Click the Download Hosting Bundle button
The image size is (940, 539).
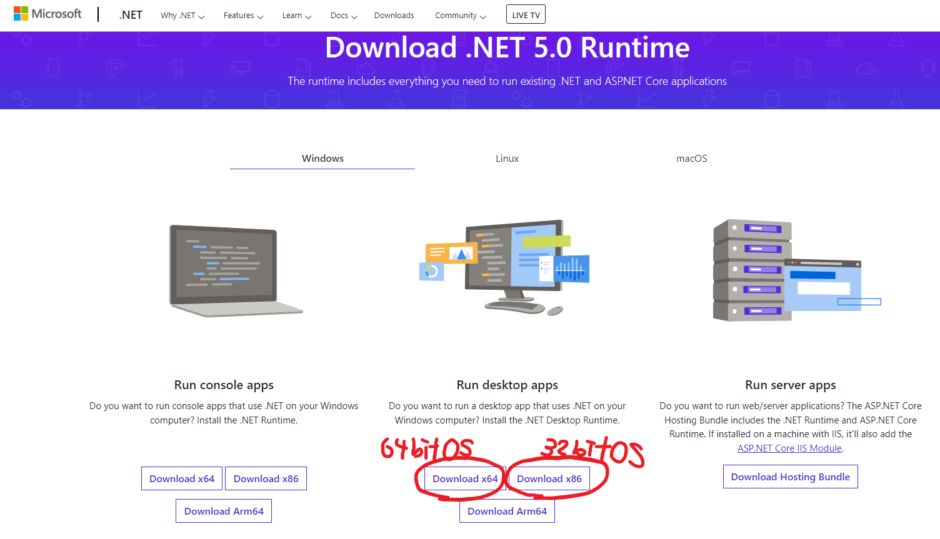point(790,477)
